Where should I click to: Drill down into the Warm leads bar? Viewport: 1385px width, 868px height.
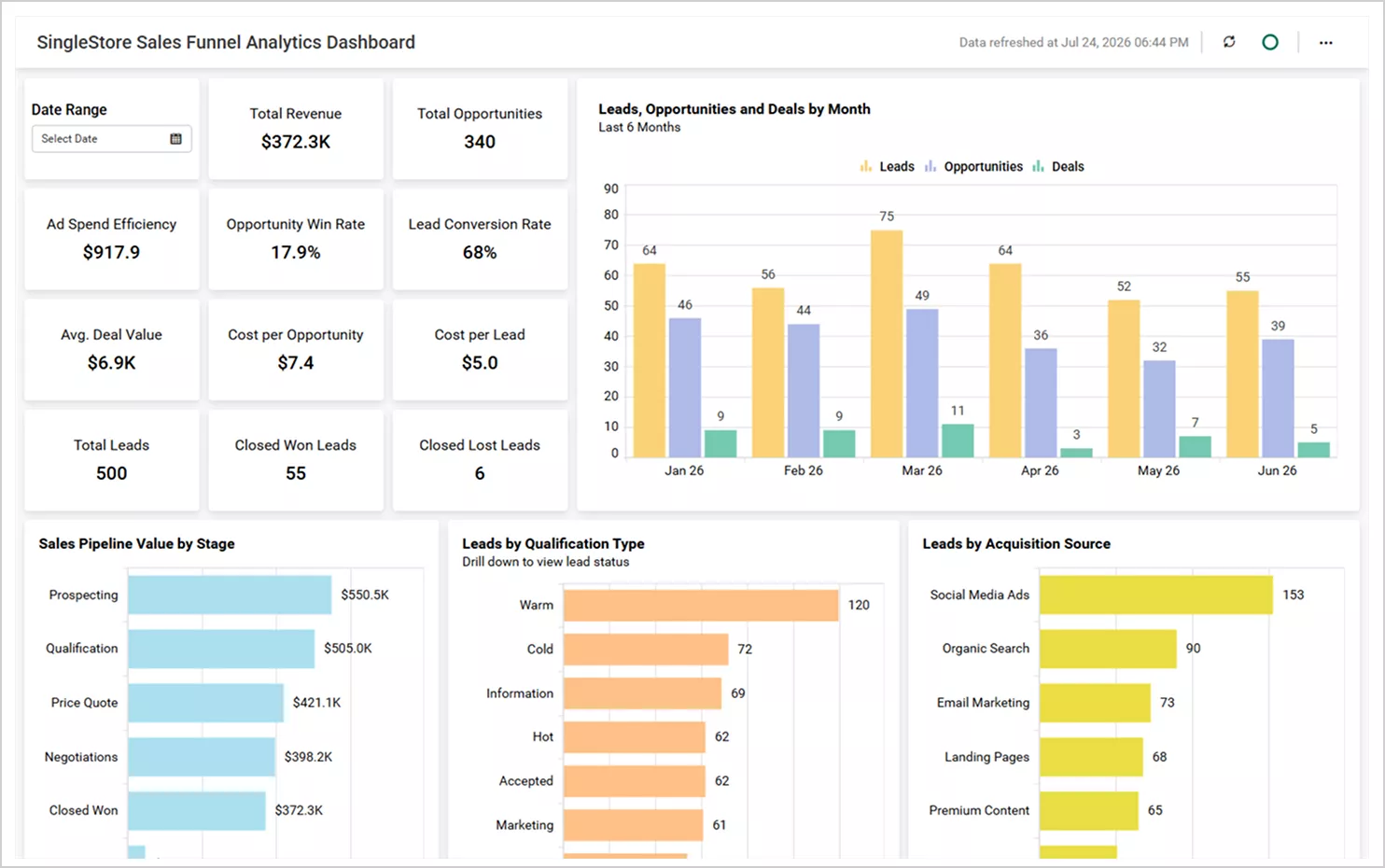click(701, 605)
